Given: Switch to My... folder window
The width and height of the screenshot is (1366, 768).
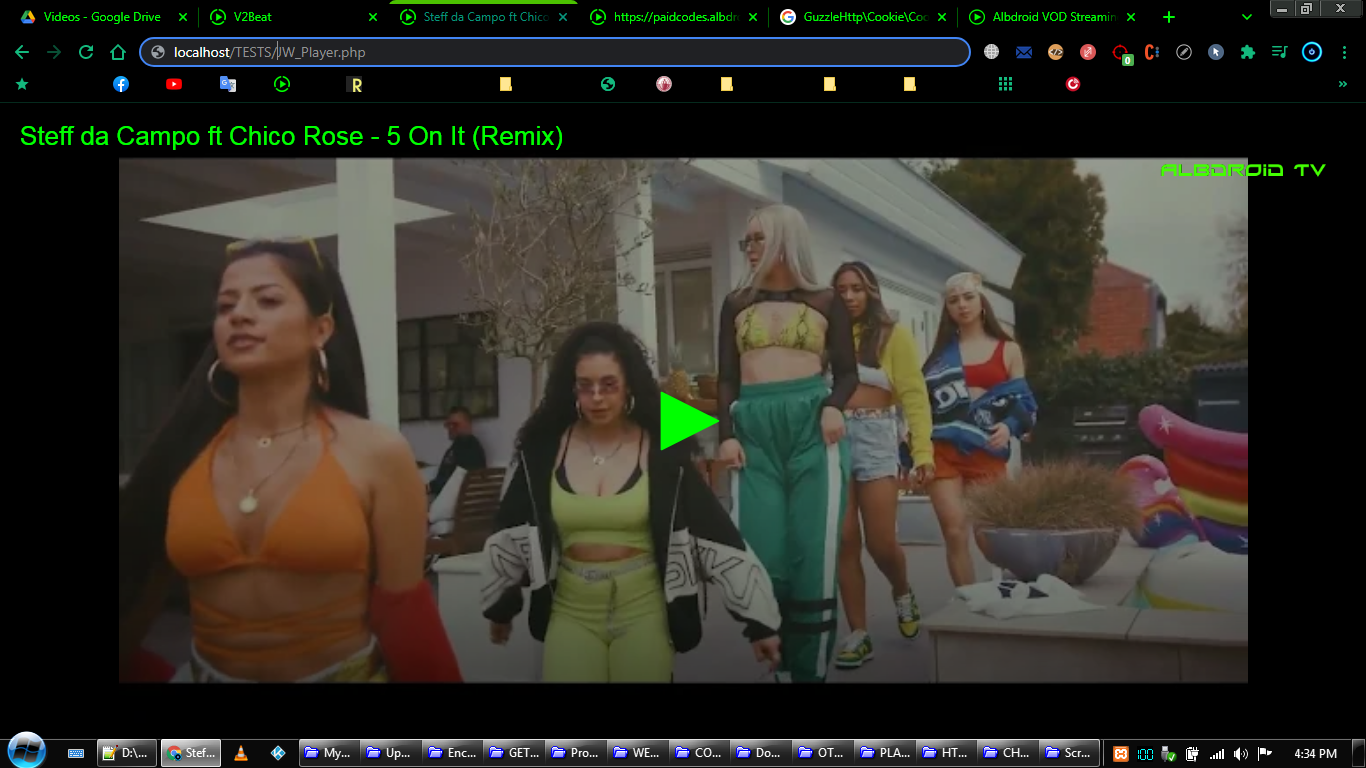Looking at the screenshot, I should pyautogui.click(x=329, y=753).
